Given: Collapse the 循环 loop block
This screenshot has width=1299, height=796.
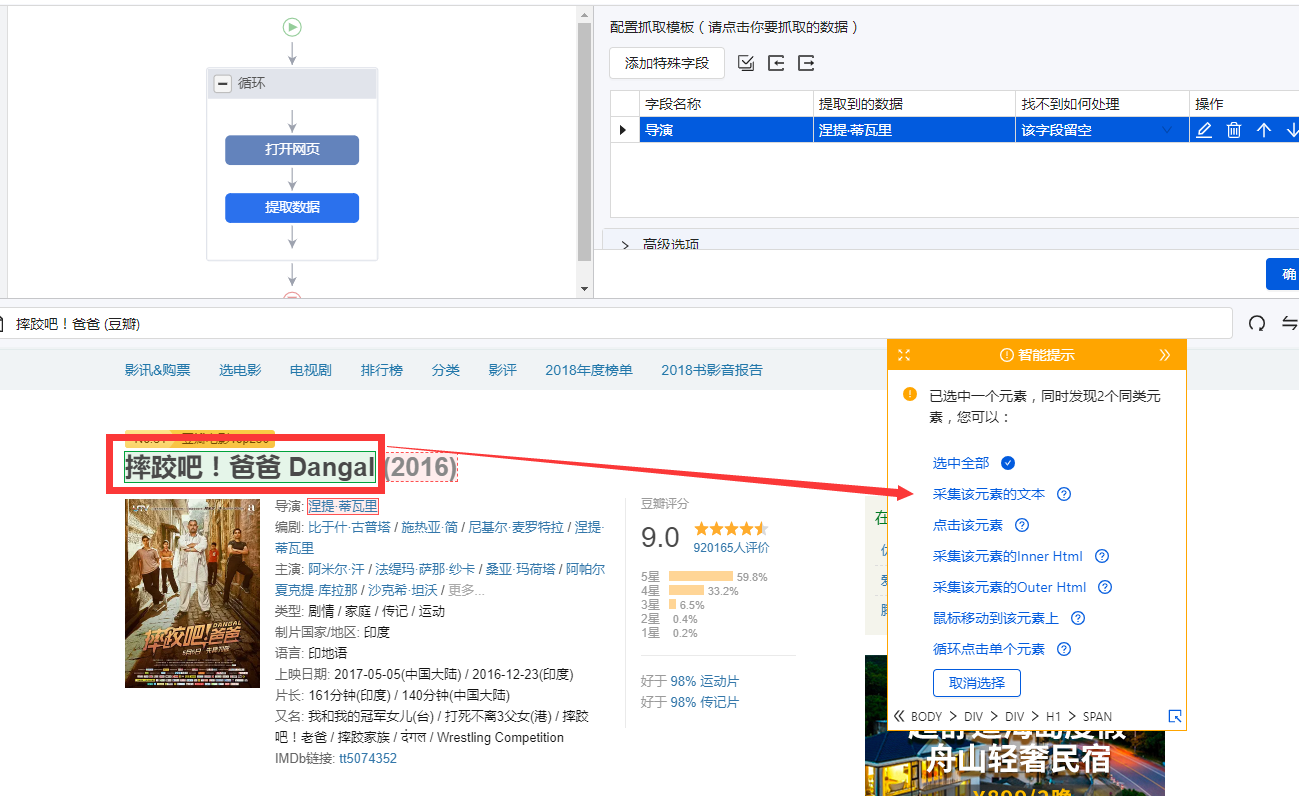Looking at the screenshot, I should (x=223, y=84).
